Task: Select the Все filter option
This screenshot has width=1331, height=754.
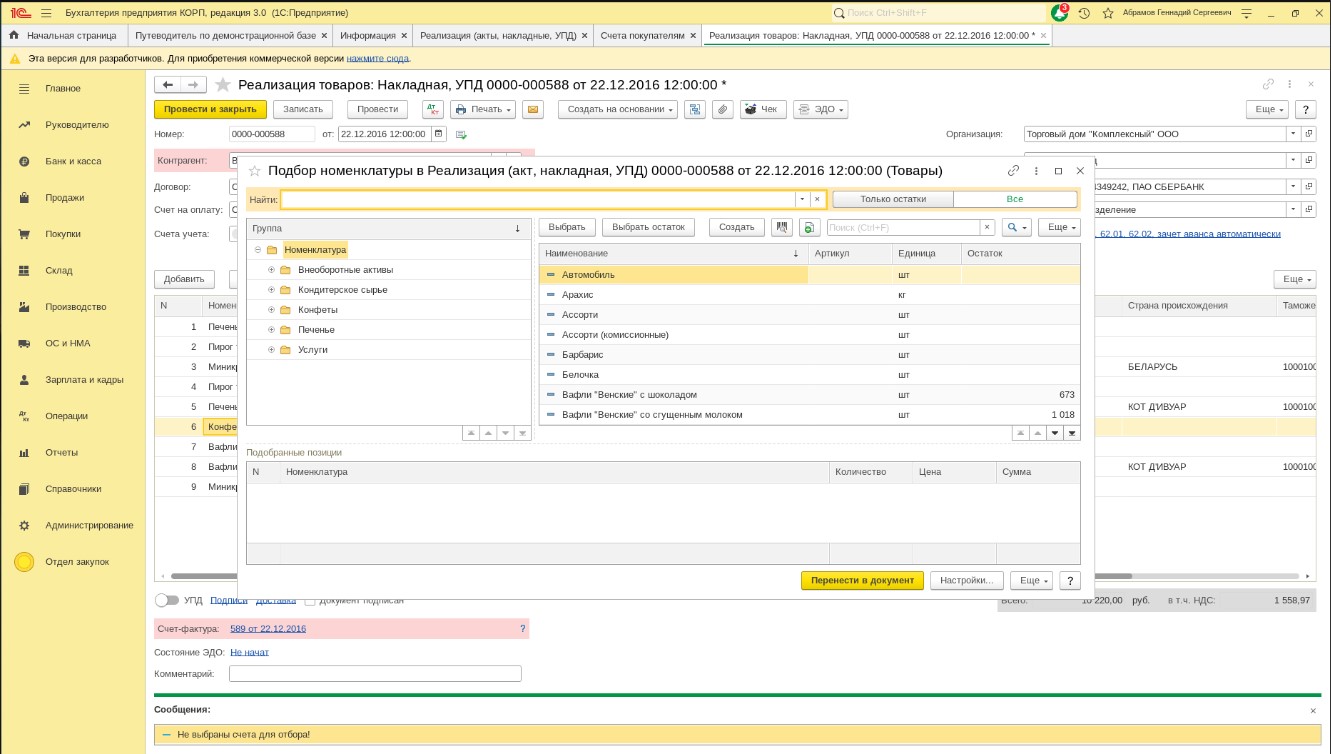Action: [1015, 199]
